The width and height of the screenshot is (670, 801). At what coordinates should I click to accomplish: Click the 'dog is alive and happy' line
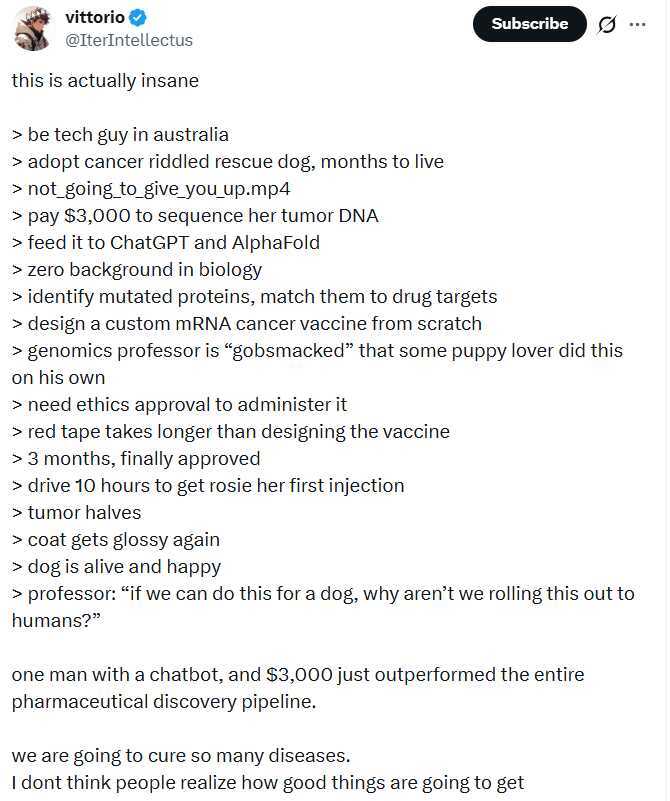[x=117, y=566]
